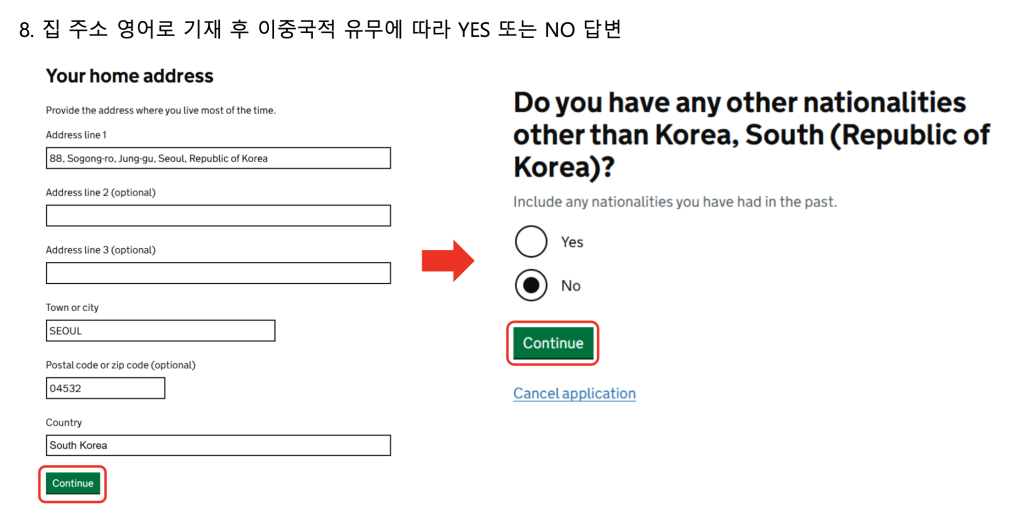
Task: Choose the No radio button
Action: pyautogui.click(x=531, y=286)
